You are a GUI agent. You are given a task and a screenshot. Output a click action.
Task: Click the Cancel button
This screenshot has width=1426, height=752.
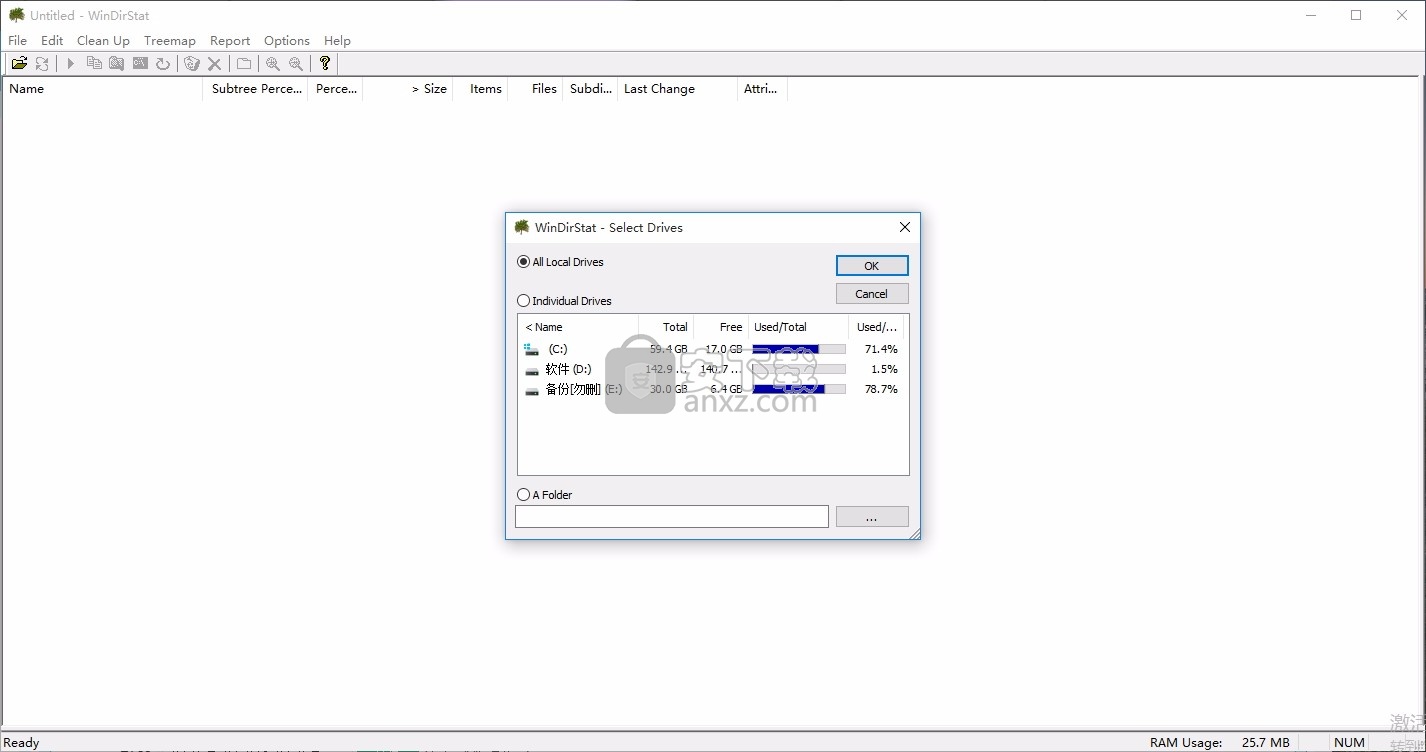pyautogui.click(x=872, y=294)
